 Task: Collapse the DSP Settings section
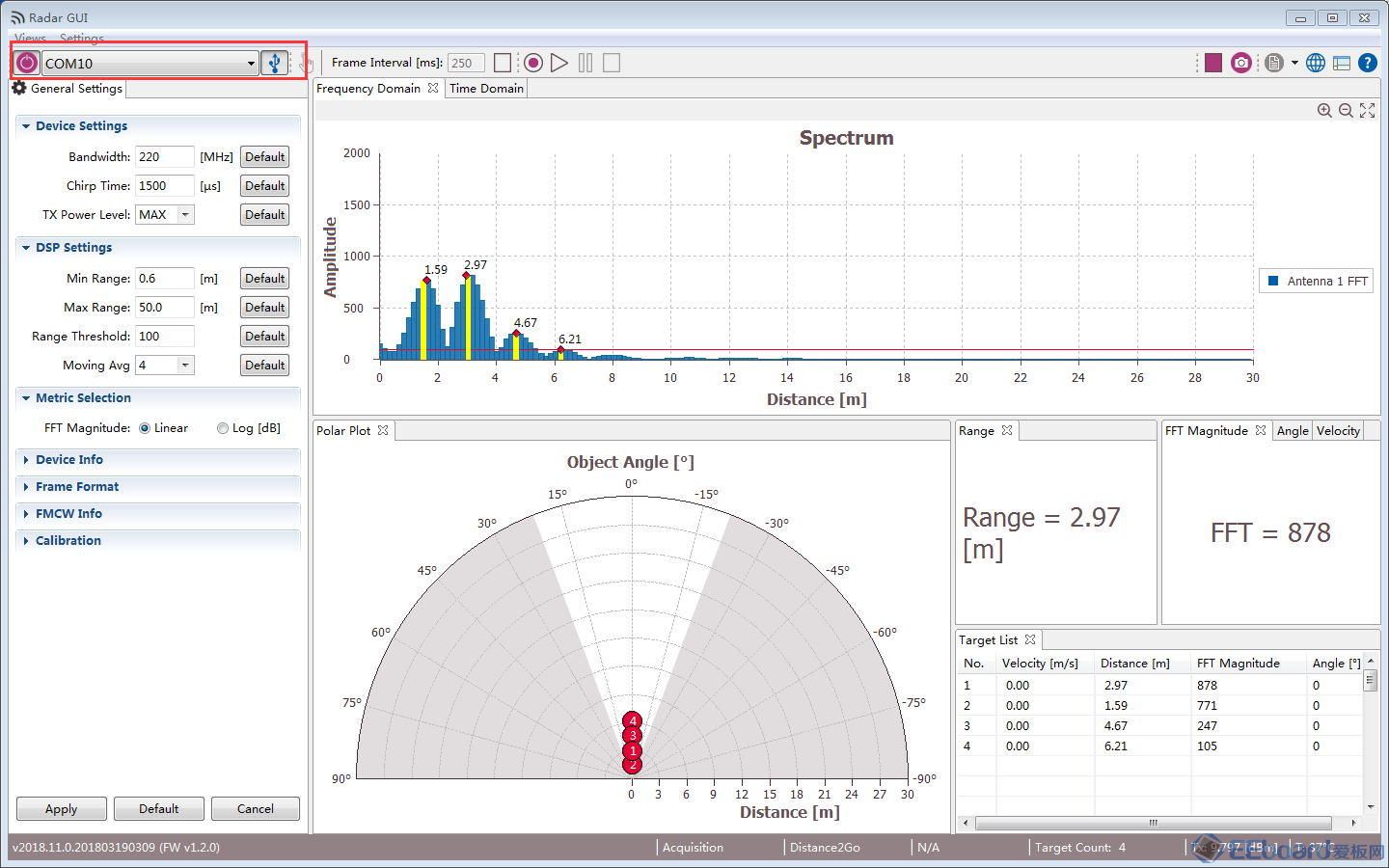26,248
